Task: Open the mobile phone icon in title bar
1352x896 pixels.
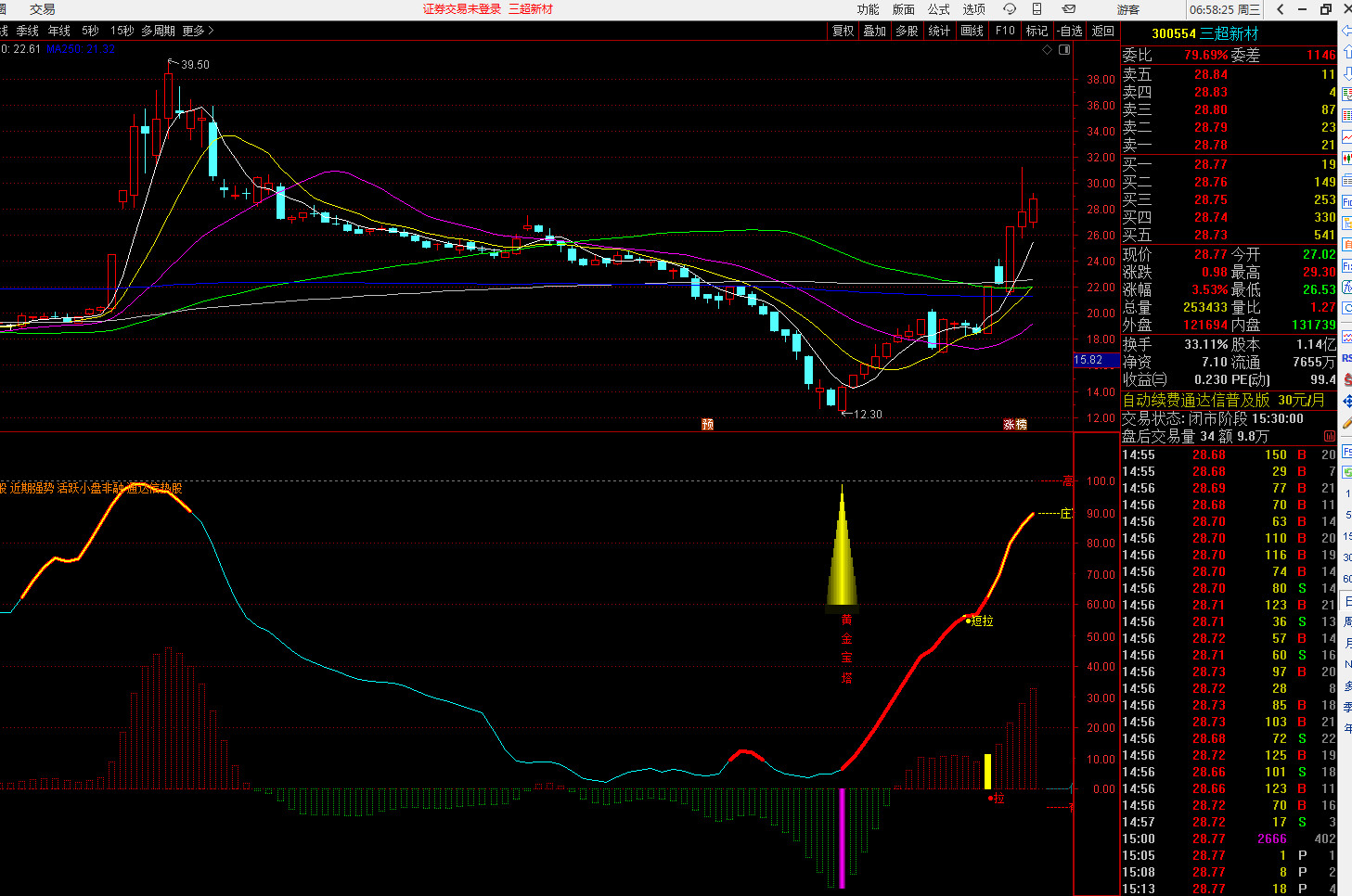Action: (x=1037, y=9)
